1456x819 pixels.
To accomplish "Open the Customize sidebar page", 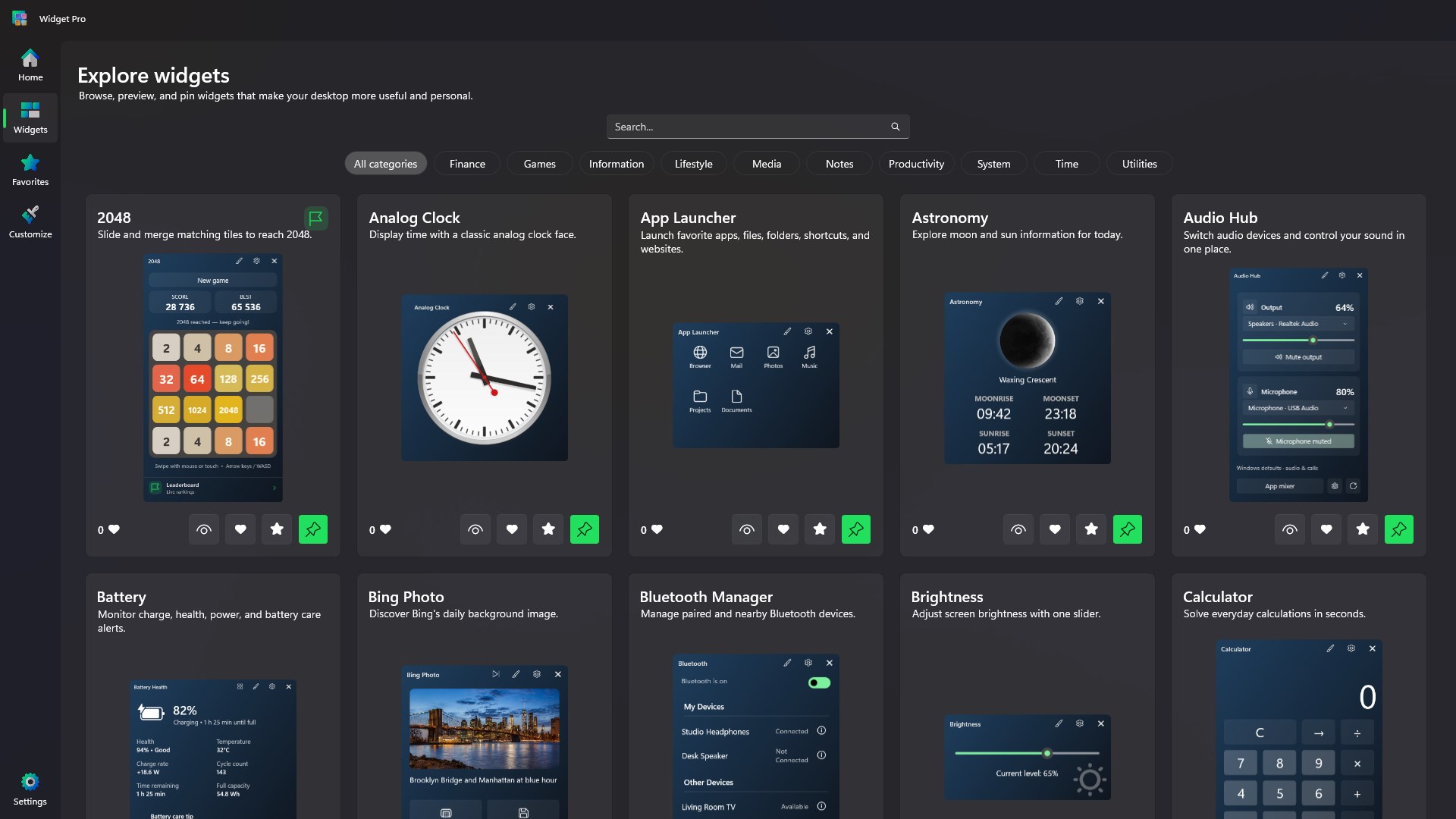I will [x=30, y=222].
